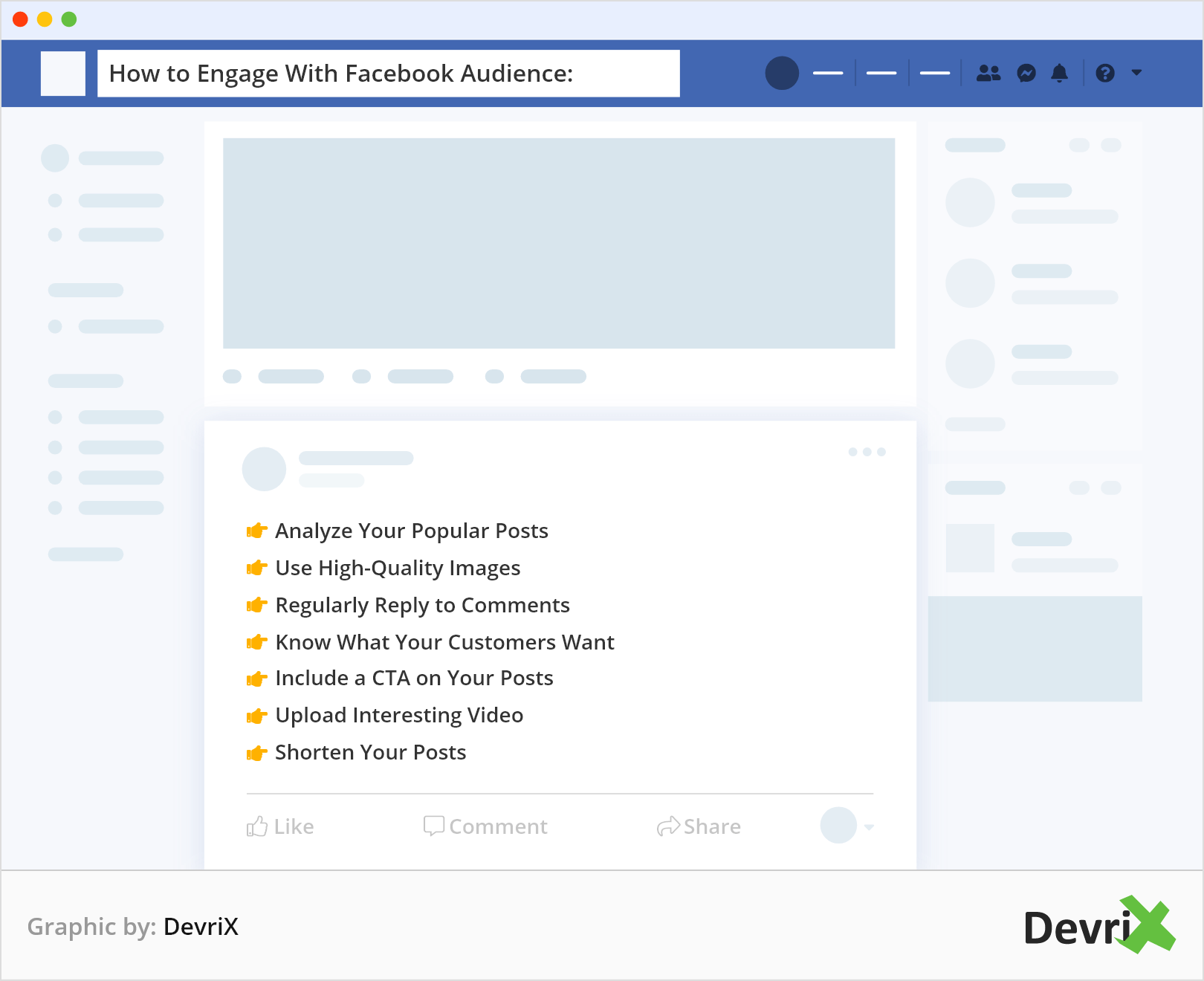Click the notifications bell icon
This screenshot has height=981, width=1204.
point(1060,73)
